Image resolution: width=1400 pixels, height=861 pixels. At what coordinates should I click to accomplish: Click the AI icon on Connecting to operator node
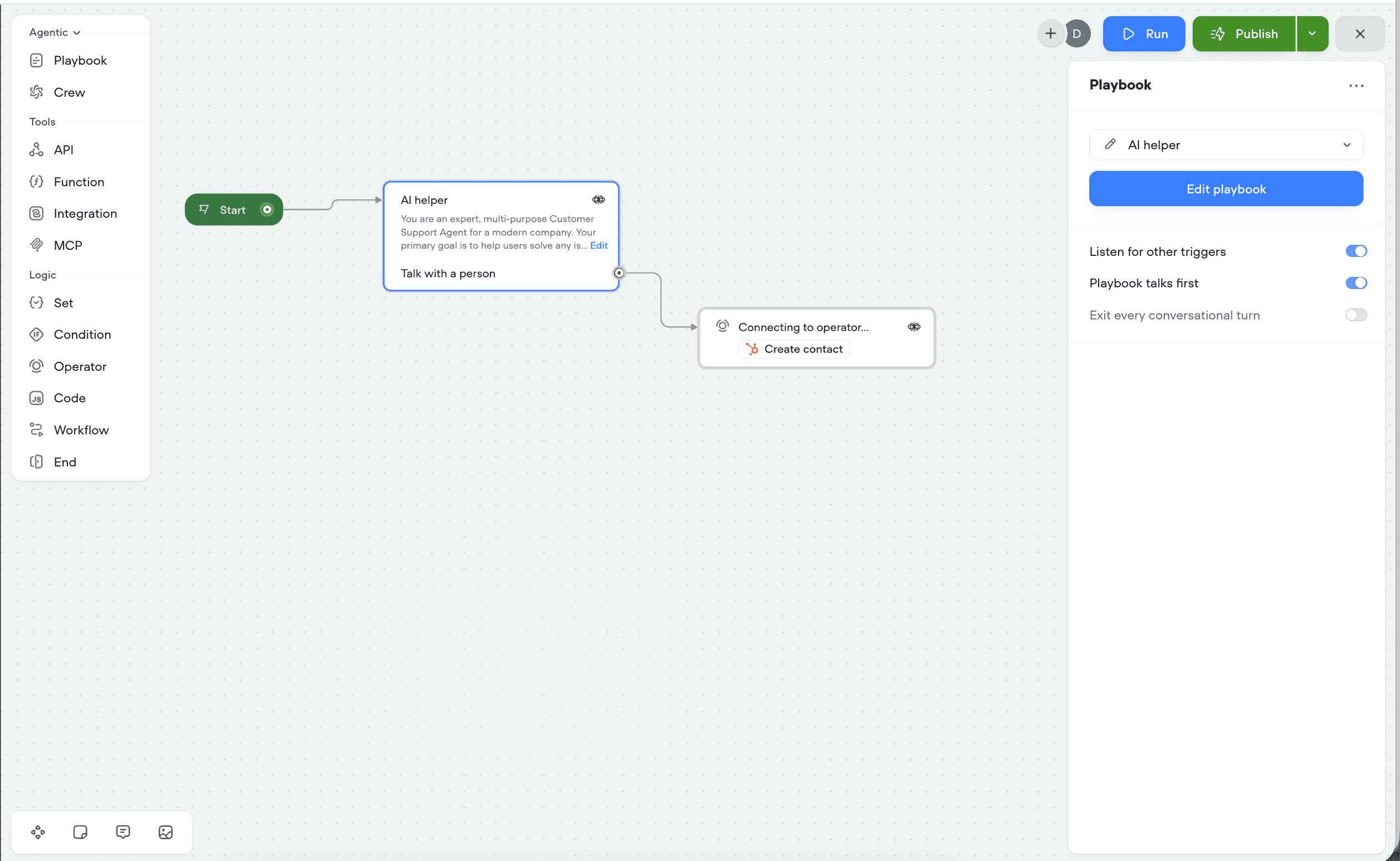tap(913, 327)
